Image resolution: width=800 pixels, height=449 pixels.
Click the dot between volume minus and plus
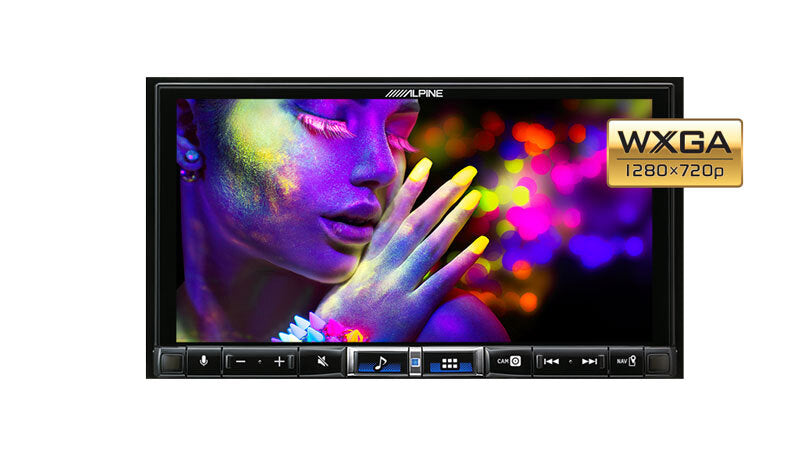[x=260, y=361]
